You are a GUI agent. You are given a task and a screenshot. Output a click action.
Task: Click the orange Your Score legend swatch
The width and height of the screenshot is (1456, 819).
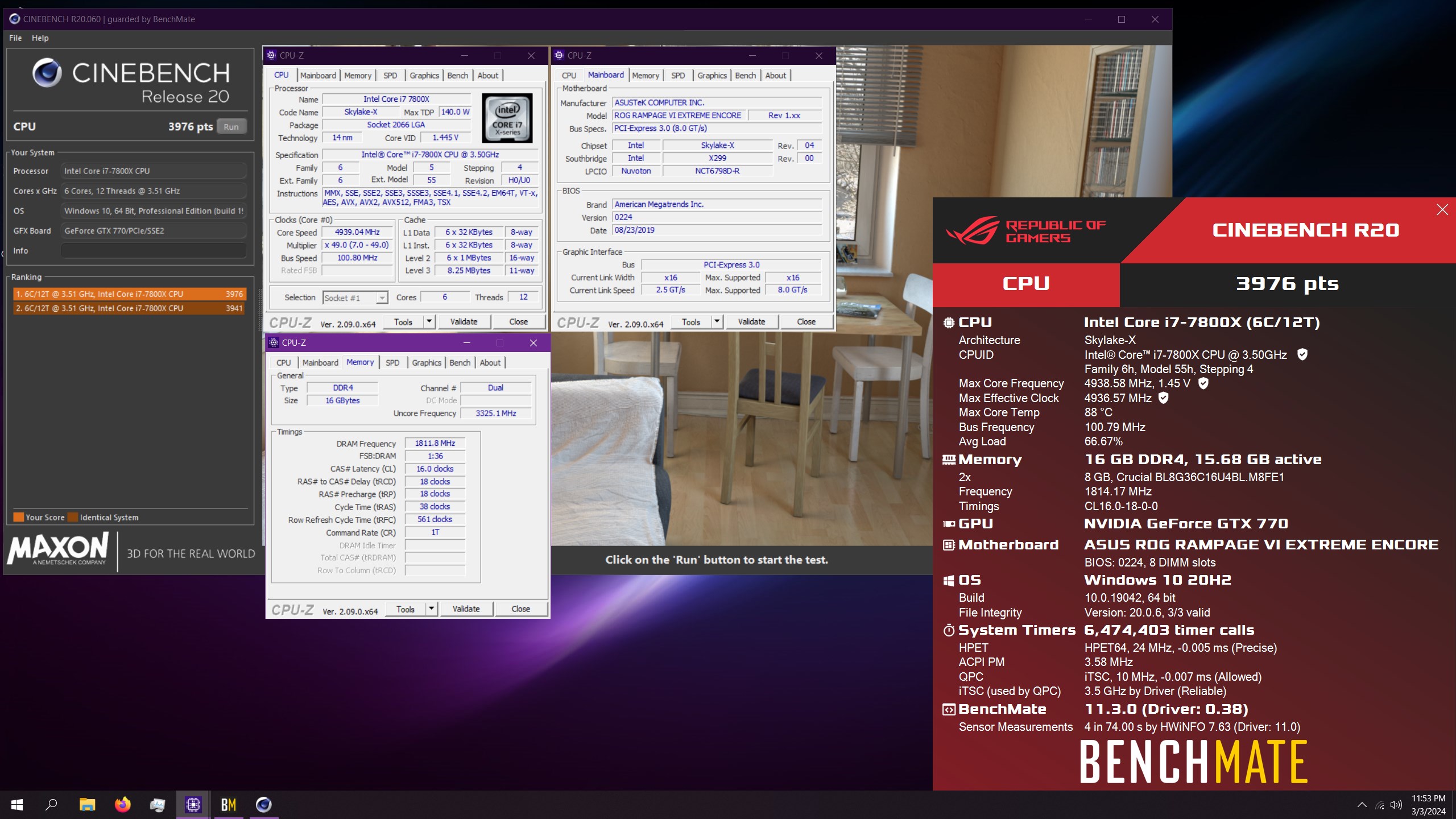click(18, 517)
